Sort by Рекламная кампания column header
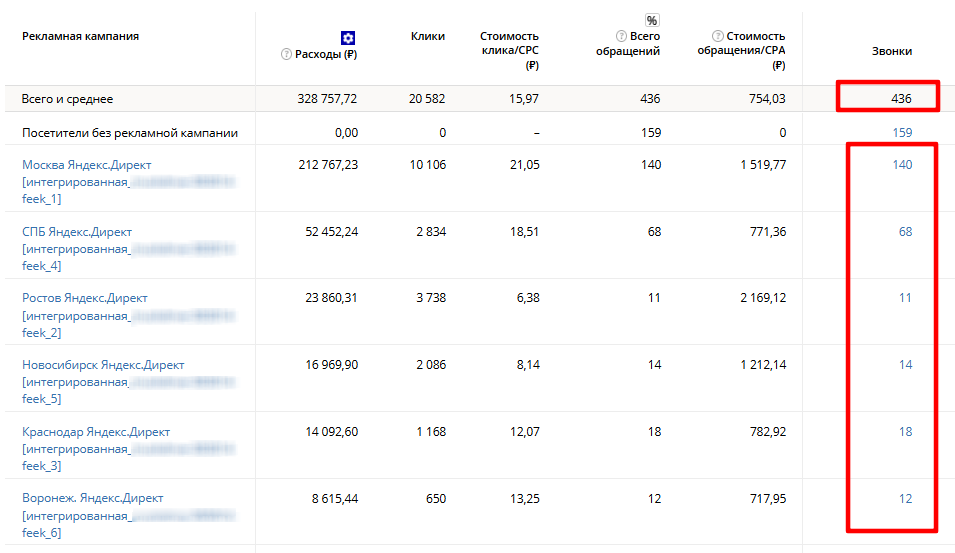The height and width of the screenshot is (553, 955). (81, 37)
